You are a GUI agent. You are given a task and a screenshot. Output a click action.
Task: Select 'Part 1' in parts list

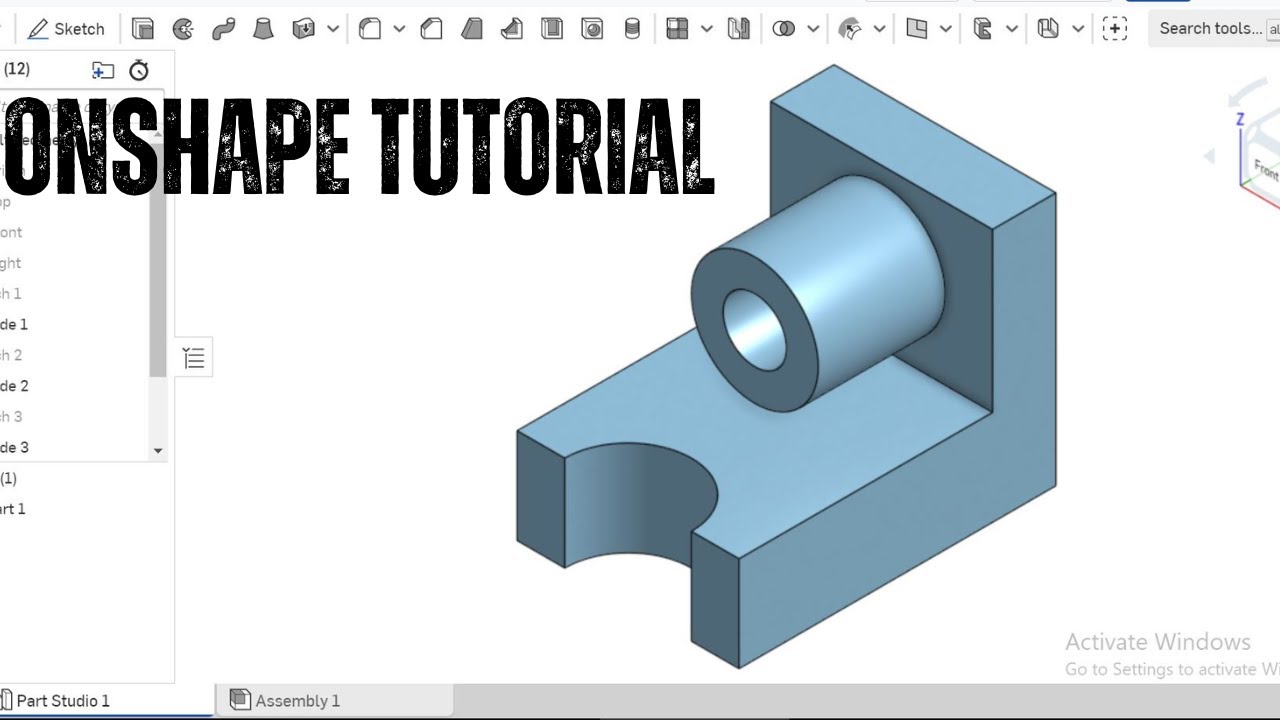(13, 509)
